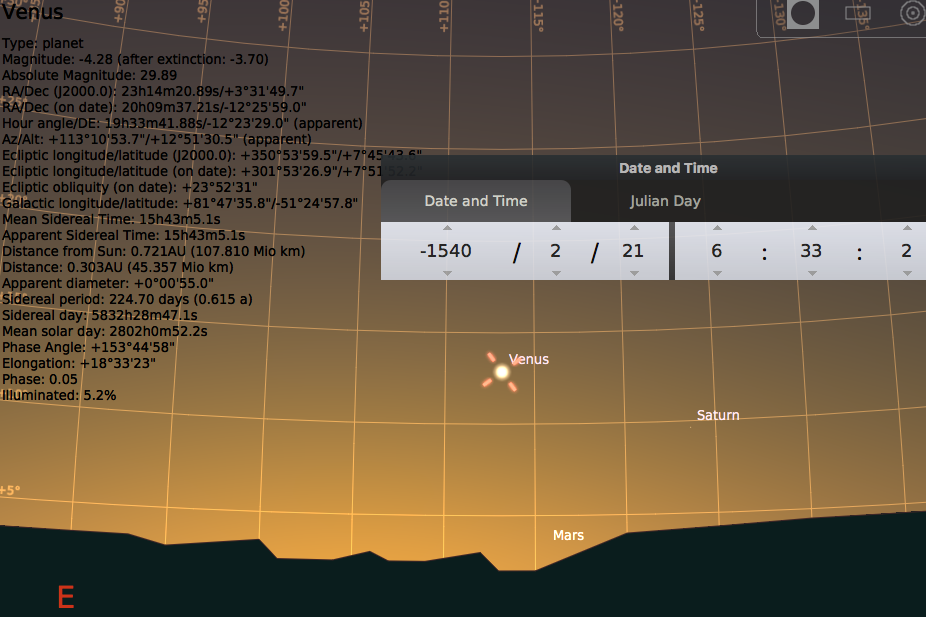Increase the minutes using the up arrow
Viewport: 926px width, 617px height.
[x=811, y=229]
